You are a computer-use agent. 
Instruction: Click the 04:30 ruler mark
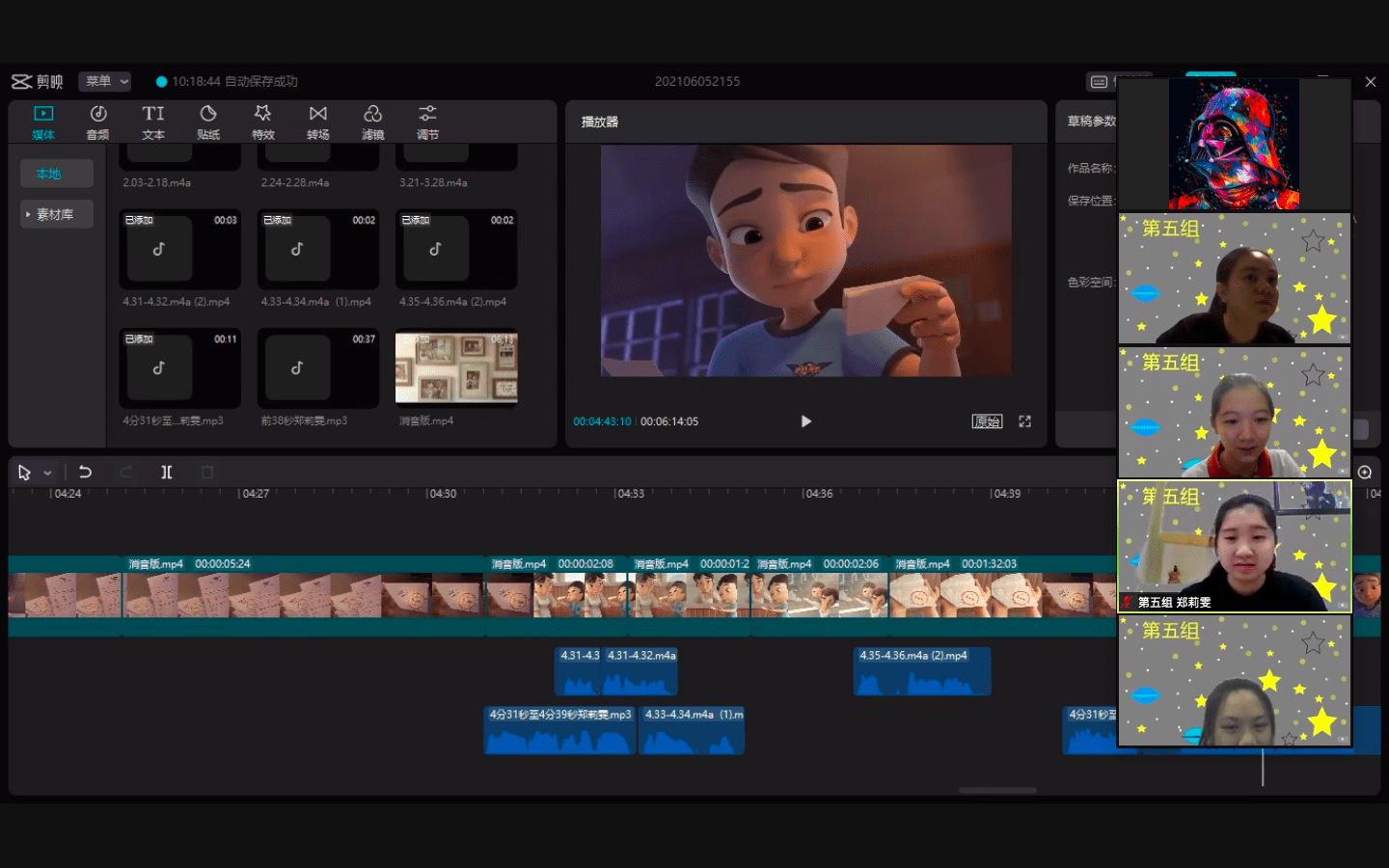pyautogui.click(x=441, y=494)
